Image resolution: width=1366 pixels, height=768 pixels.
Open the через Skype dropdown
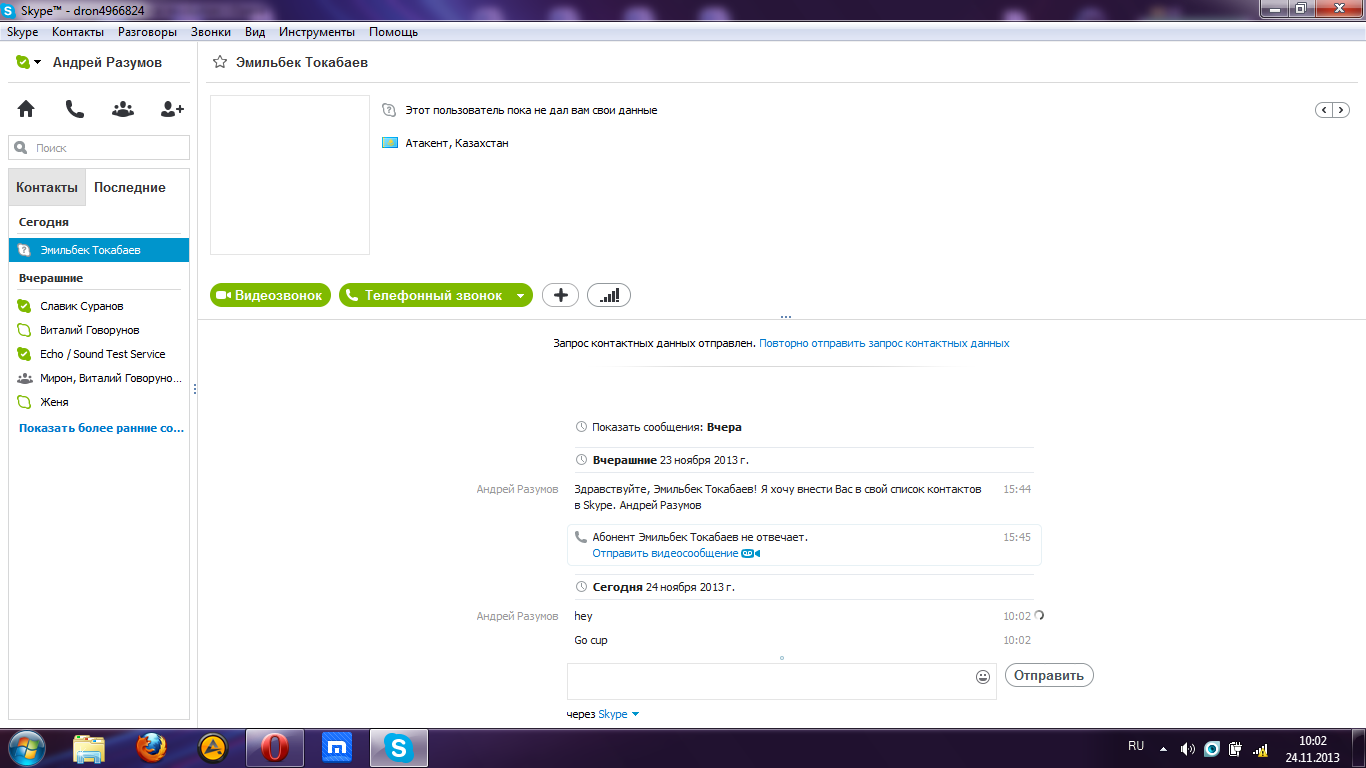(x=619, y=714)
